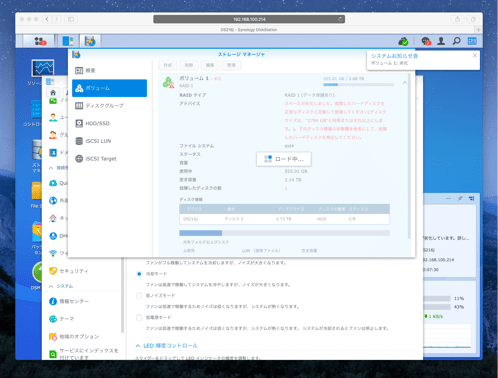Pin the widget panel

point(460,198)
